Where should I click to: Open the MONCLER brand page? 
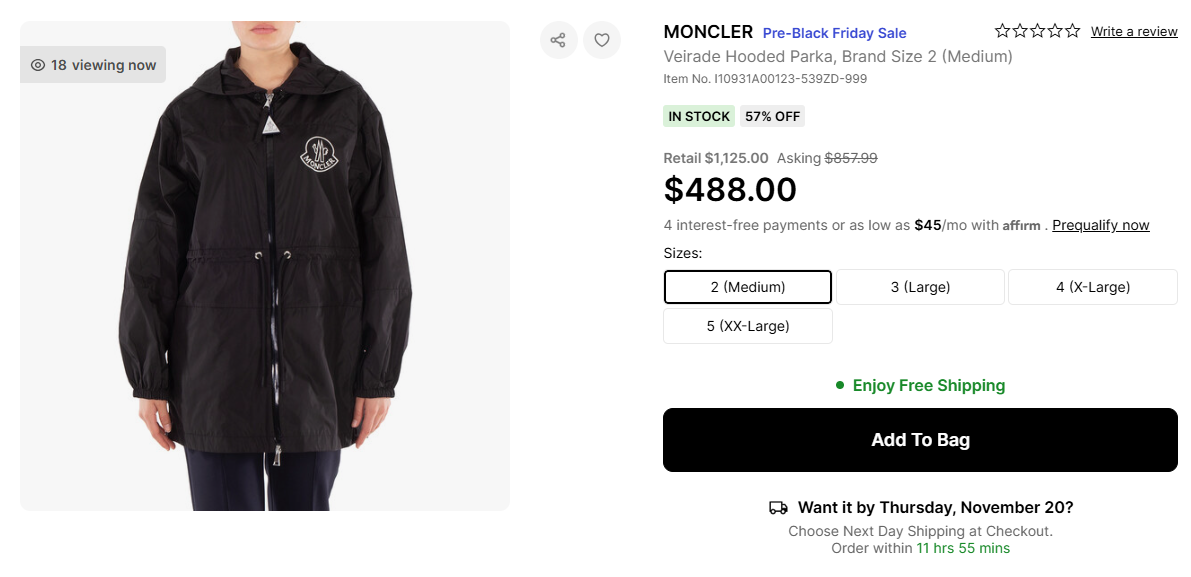[708, 32]
